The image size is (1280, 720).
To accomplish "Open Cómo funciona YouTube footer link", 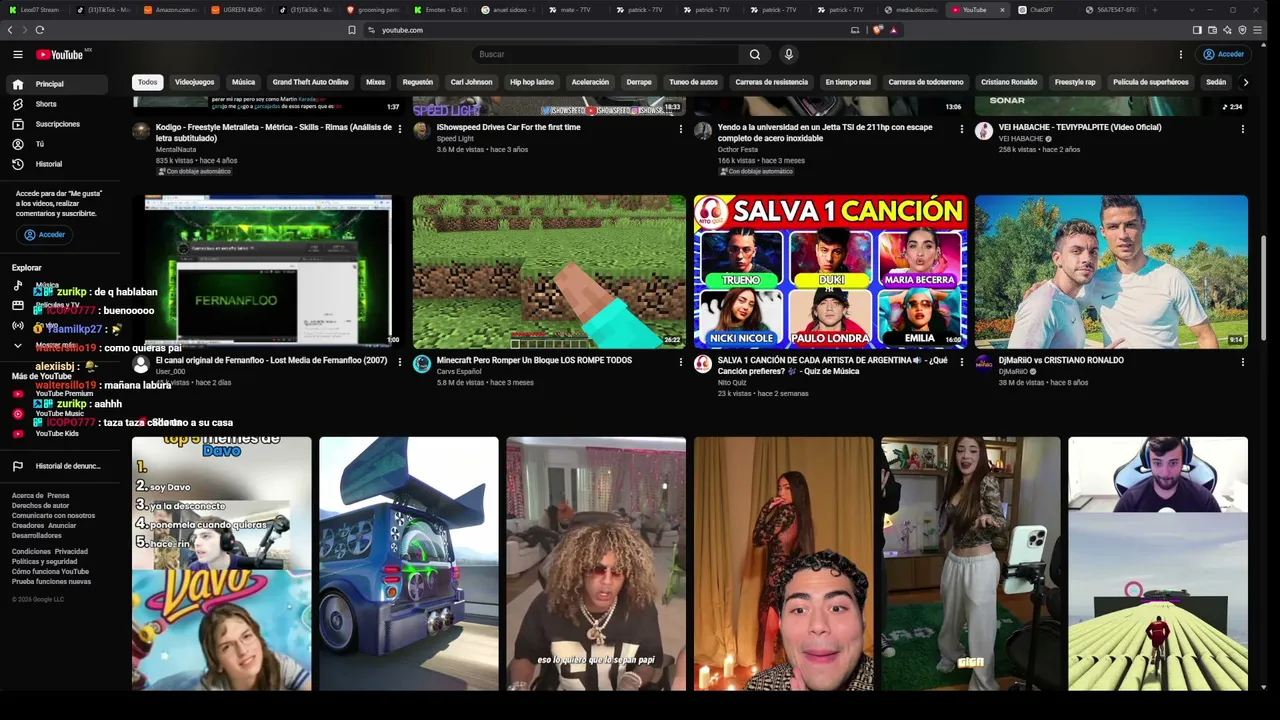I will [50, 572].
